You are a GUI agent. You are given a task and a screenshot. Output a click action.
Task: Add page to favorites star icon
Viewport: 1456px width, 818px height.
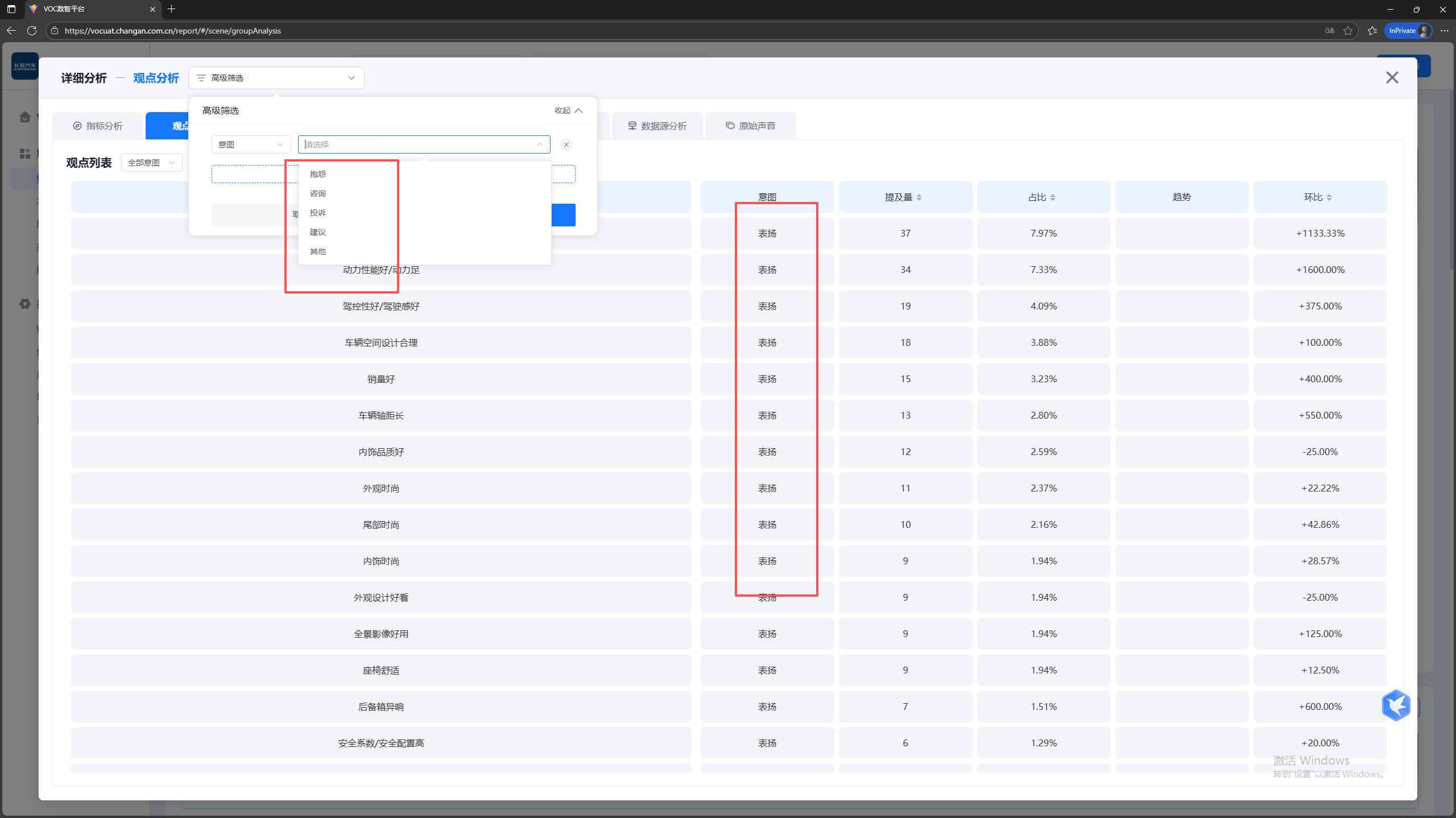(x=1348, y=31)
